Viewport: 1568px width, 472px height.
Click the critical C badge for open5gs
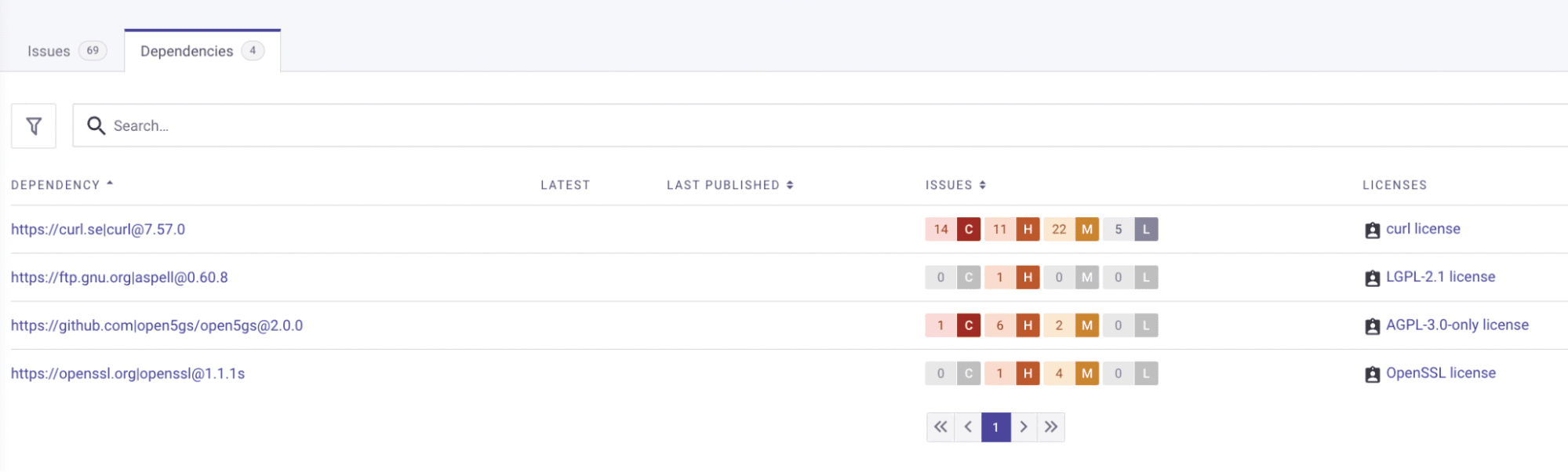[x=969, y=325]
